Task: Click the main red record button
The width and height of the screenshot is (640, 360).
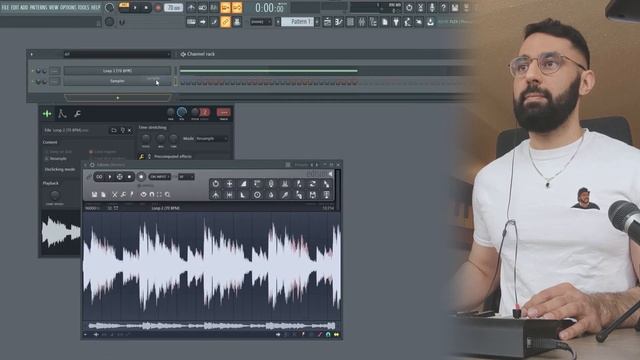Action: (x=158, y=7)
